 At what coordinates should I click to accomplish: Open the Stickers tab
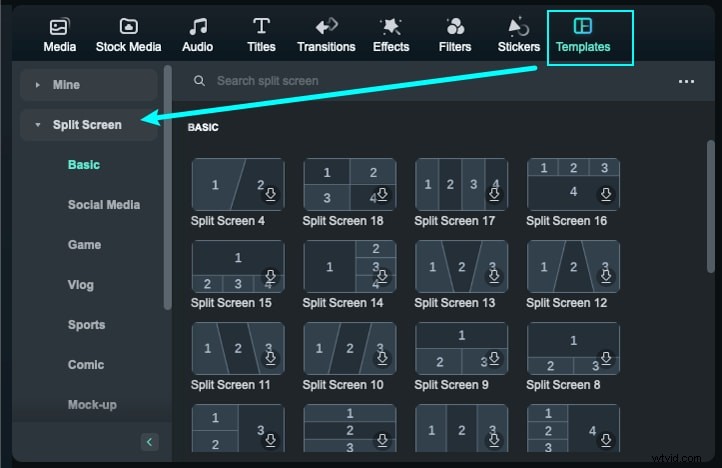519,35
